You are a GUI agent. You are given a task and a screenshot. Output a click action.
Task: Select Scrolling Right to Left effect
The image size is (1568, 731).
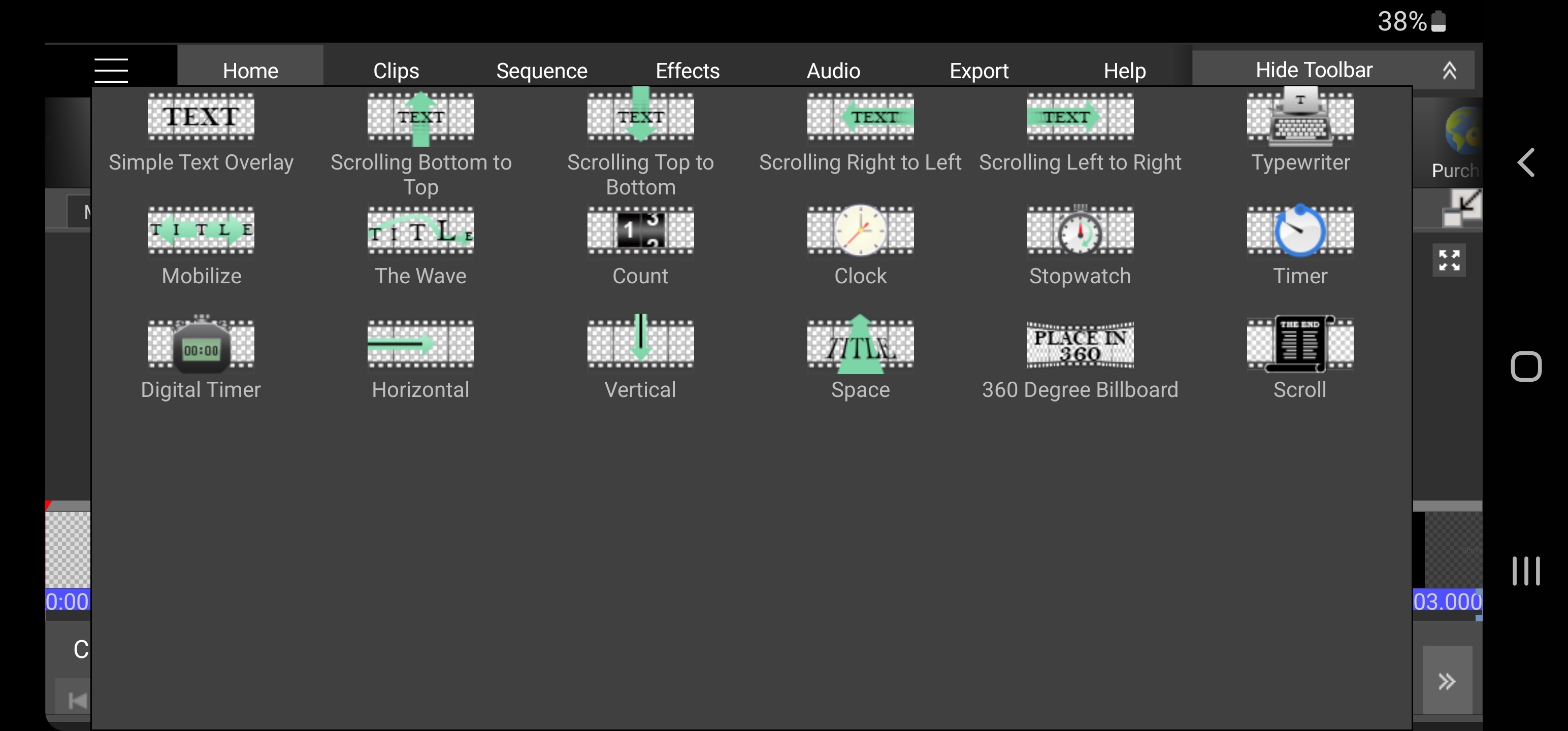(x=860, y=132)
